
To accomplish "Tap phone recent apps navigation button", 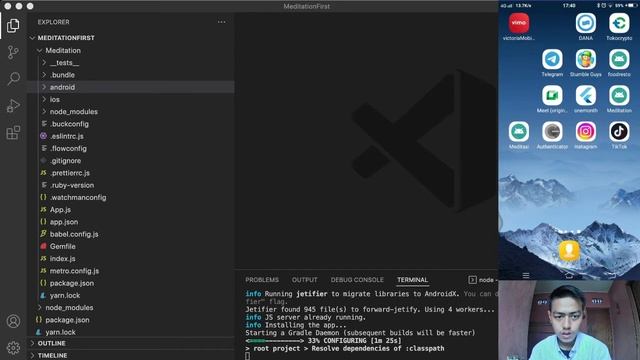I will coord(526,276).
